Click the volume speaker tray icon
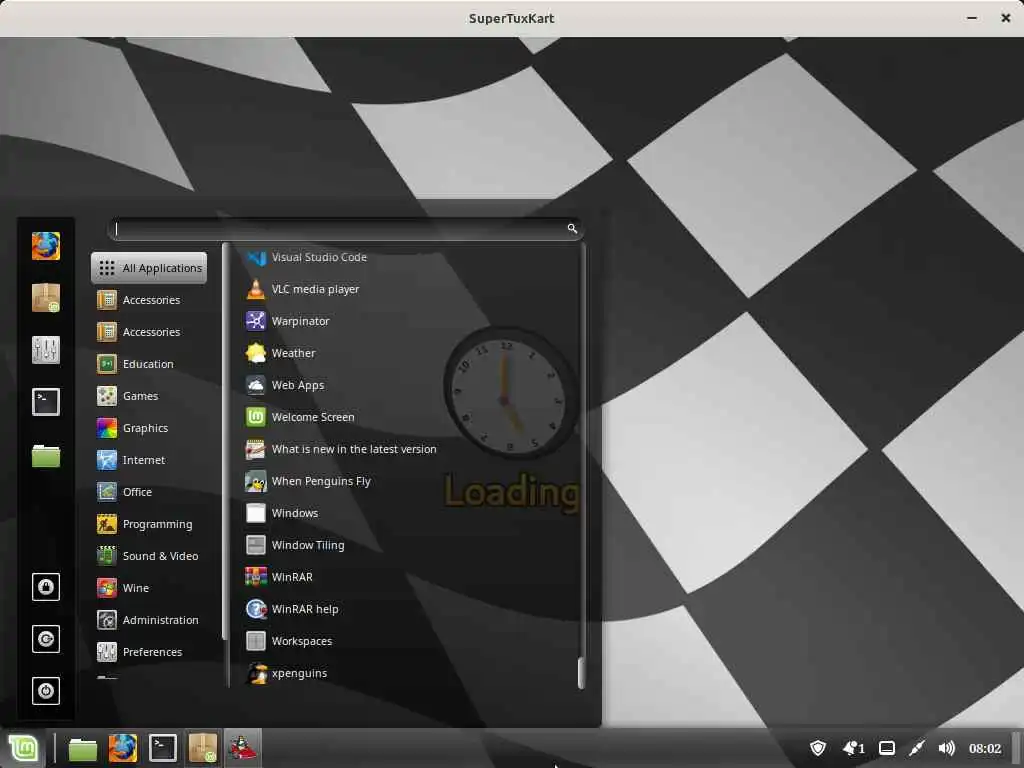The height and width of the screenshot is (768, 1024). [x=946, y=748]
